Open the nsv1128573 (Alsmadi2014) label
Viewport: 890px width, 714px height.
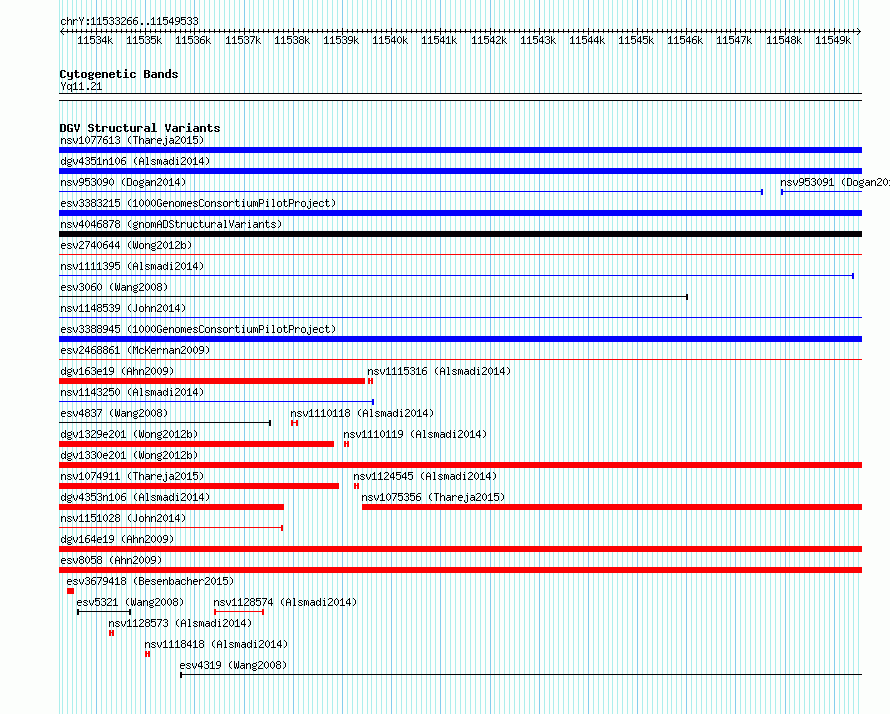coord(180,623)
